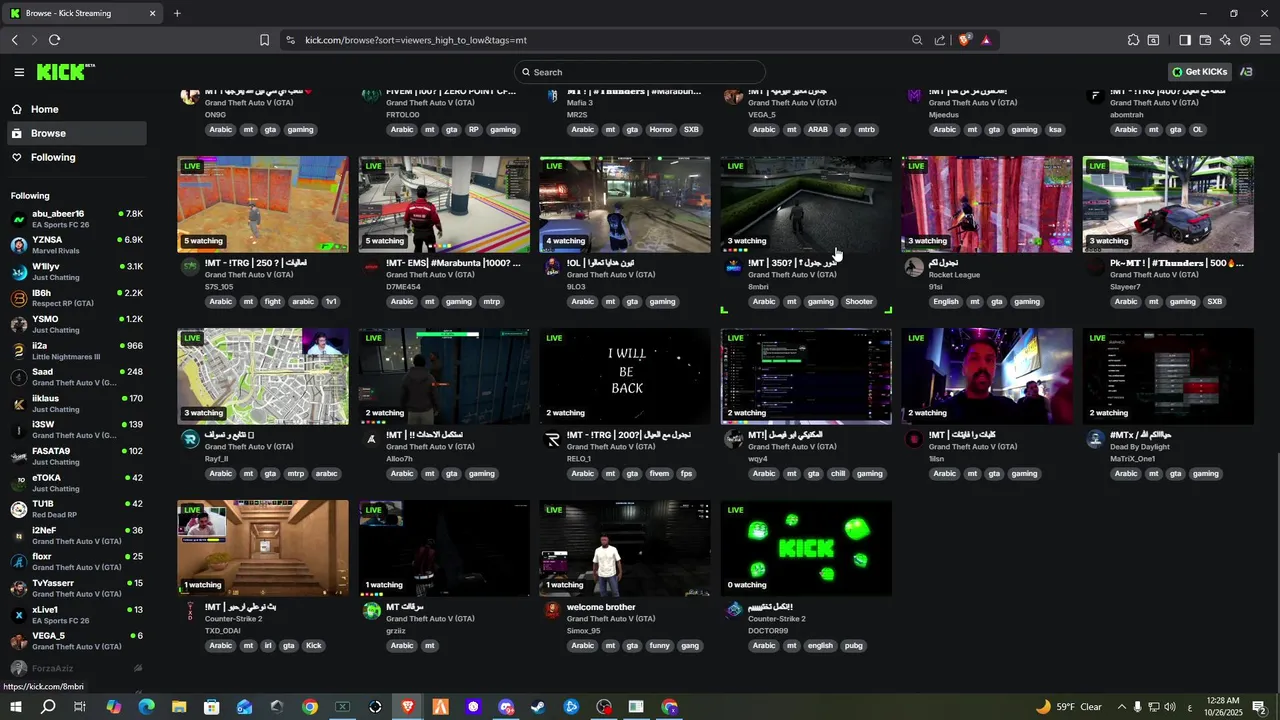
Task: Open the 'I WILL BE BACK' stream thumbnail
Action: point(625,376)
